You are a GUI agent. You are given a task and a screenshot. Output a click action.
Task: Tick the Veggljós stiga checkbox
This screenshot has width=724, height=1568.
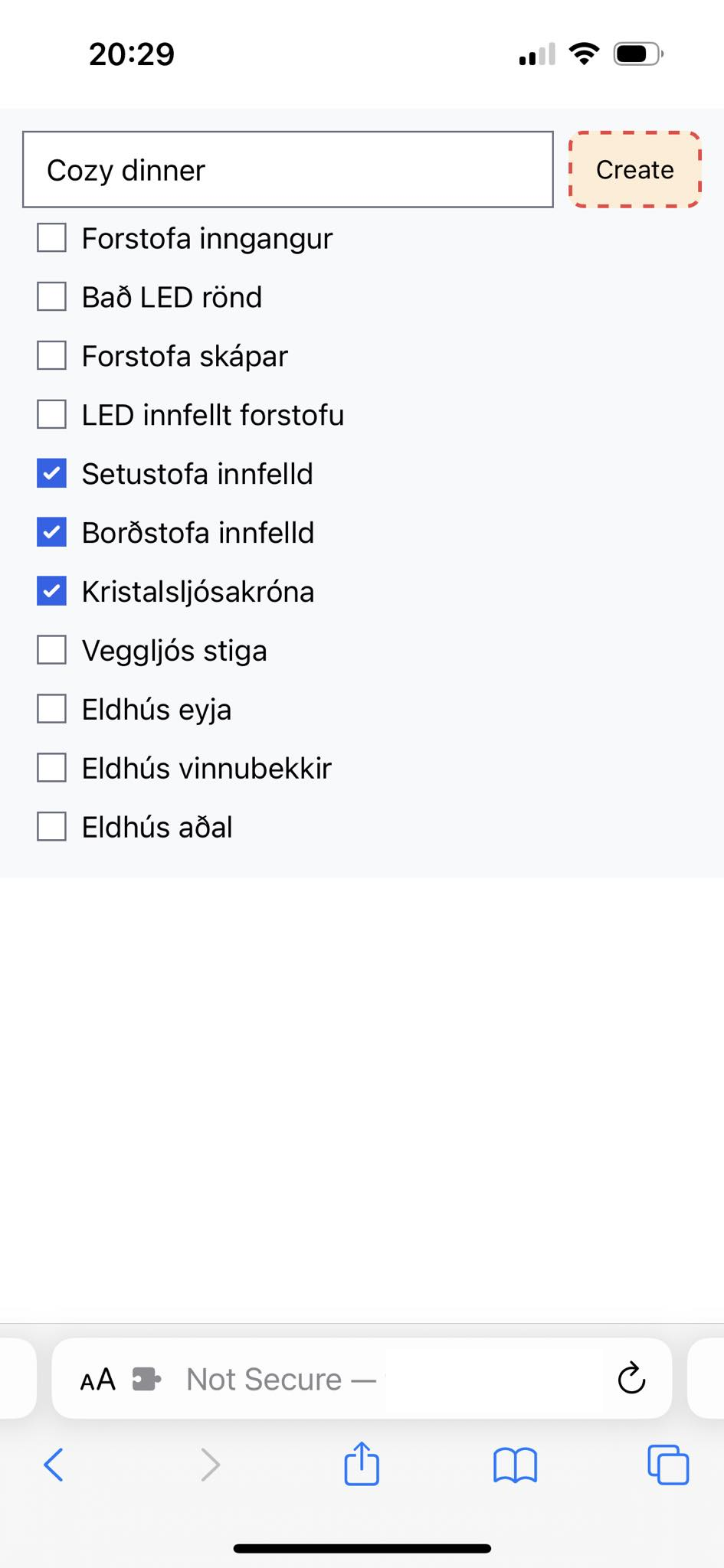51,651
